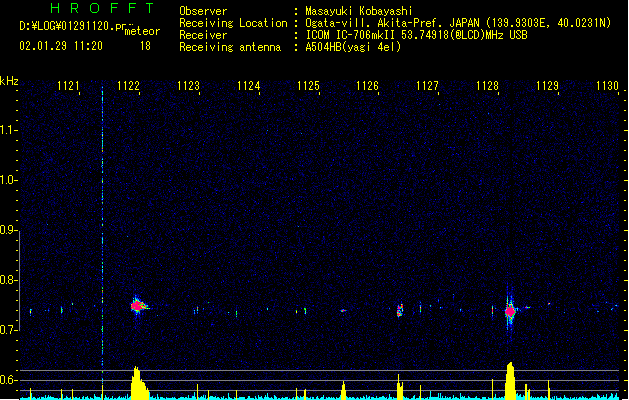Click the date stamp 02.01.29 11:20
This screenshot has width=629, height=400.
click(61, 46)
